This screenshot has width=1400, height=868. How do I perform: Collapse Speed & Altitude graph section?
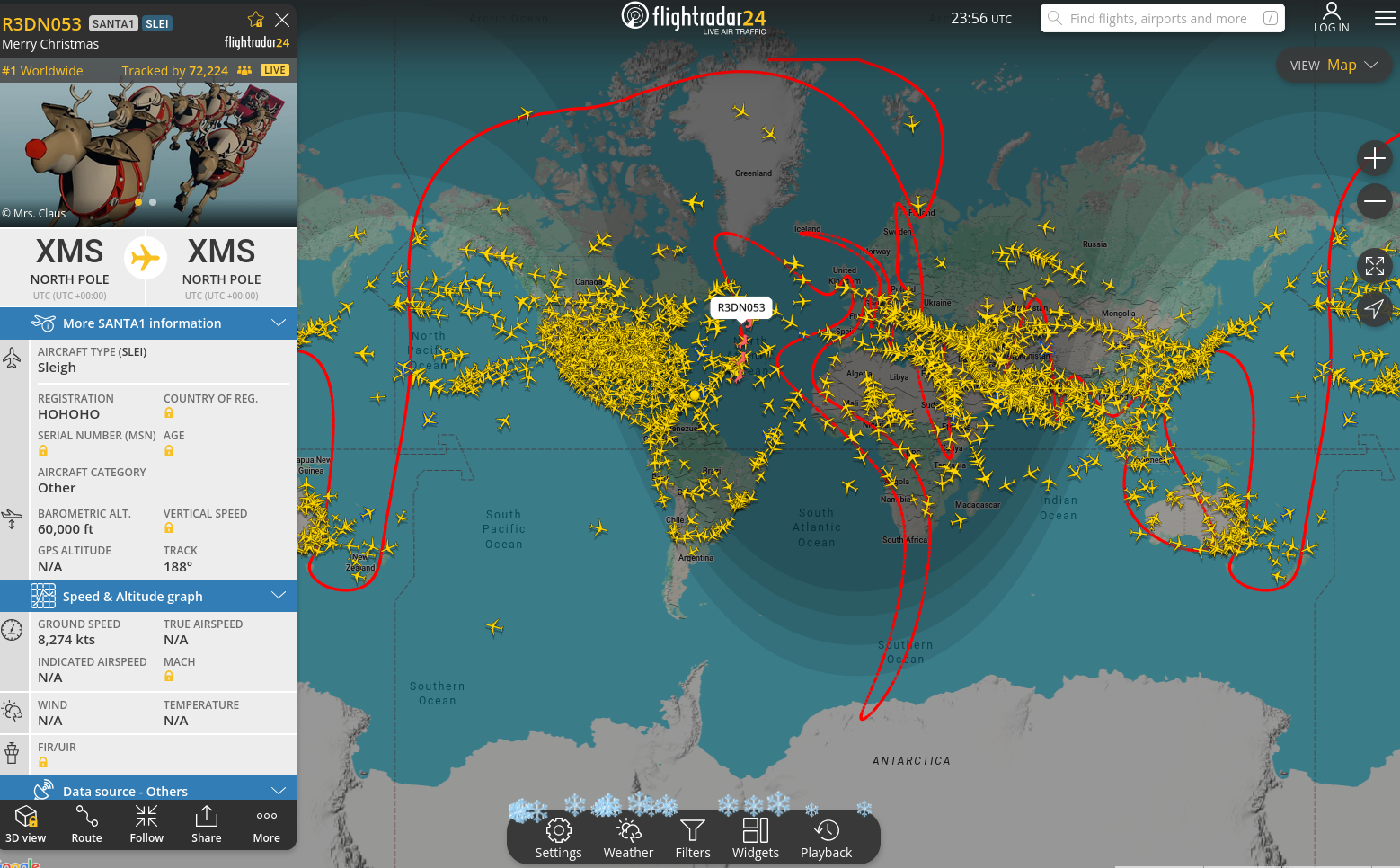148,597
